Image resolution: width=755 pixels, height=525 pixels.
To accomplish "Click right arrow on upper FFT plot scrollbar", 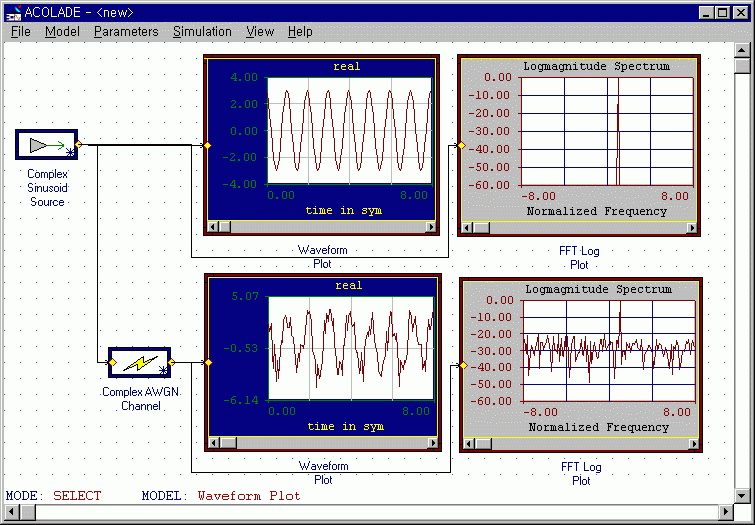I will pyautogui.click(x=692, y=228).
